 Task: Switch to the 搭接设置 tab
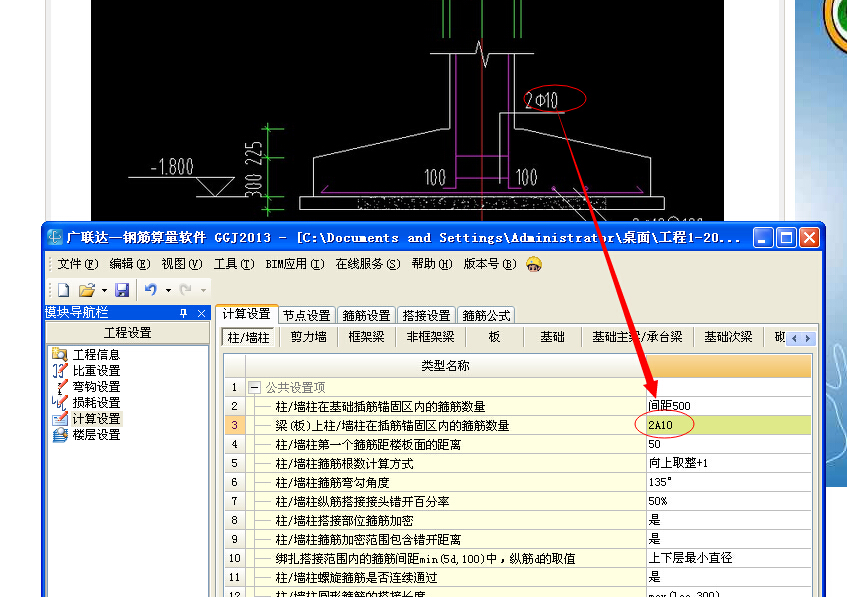pos(426,315)
